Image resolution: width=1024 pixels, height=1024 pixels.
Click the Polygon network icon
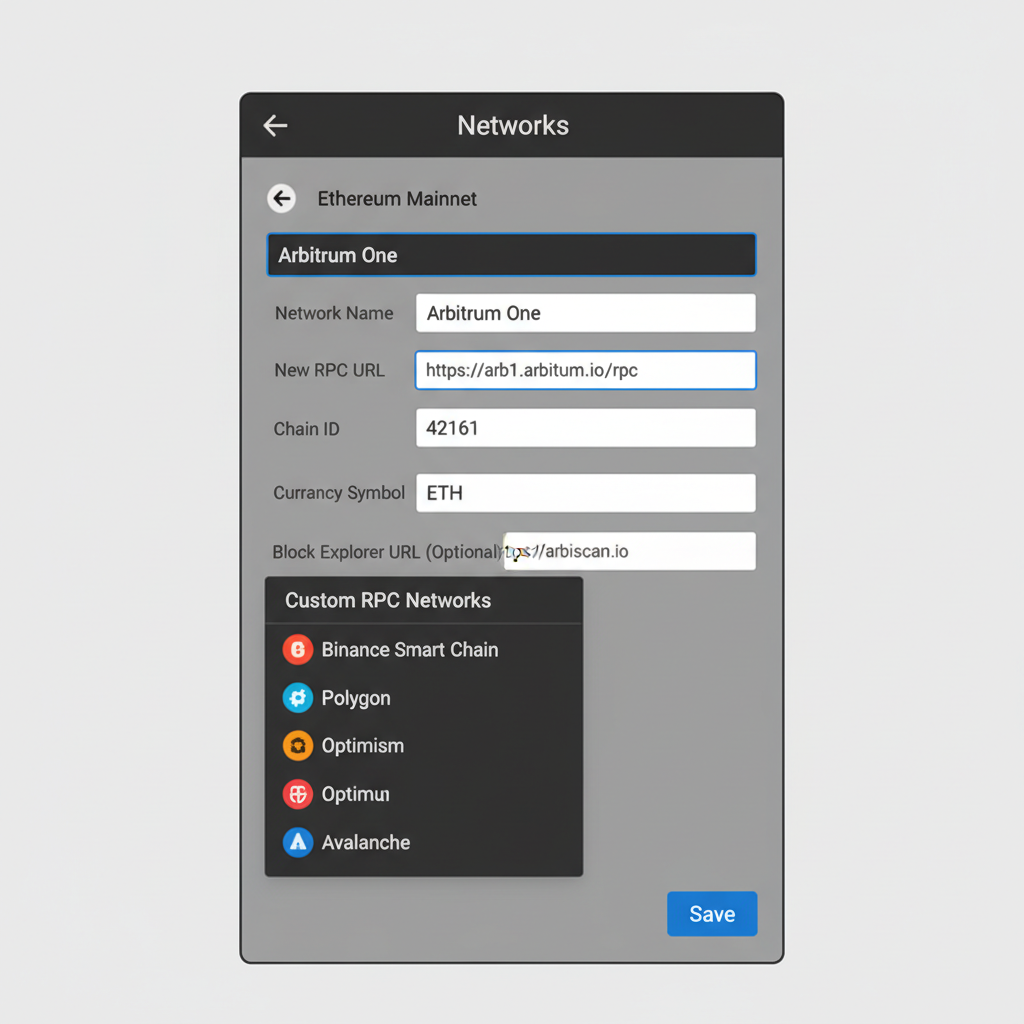pos(297,697)
